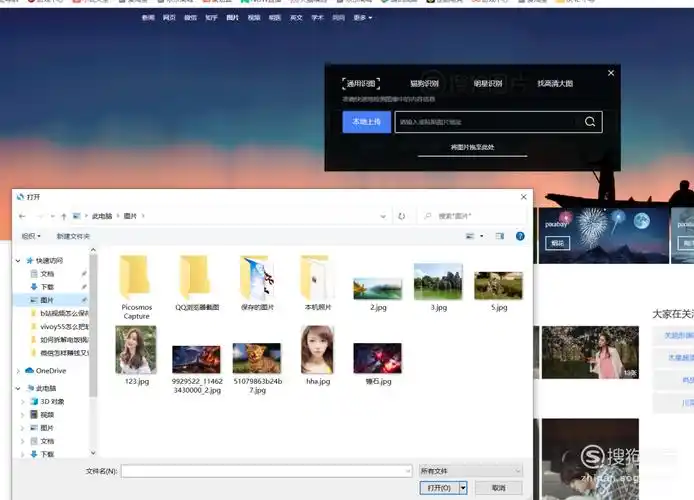The image size is (694, 500).
Task: Open the view mode dropdown
Action: (x=481, y=236)
